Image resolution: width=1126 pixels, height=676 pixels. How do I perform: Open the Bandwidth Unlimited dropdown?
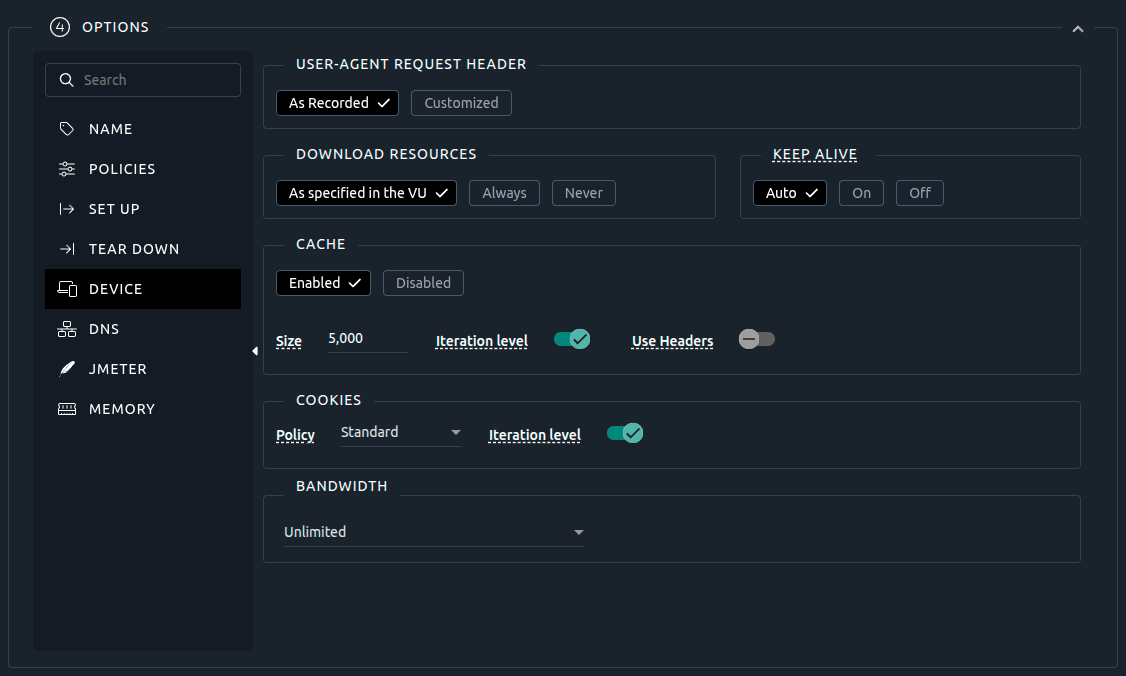(x=433, y=532)
